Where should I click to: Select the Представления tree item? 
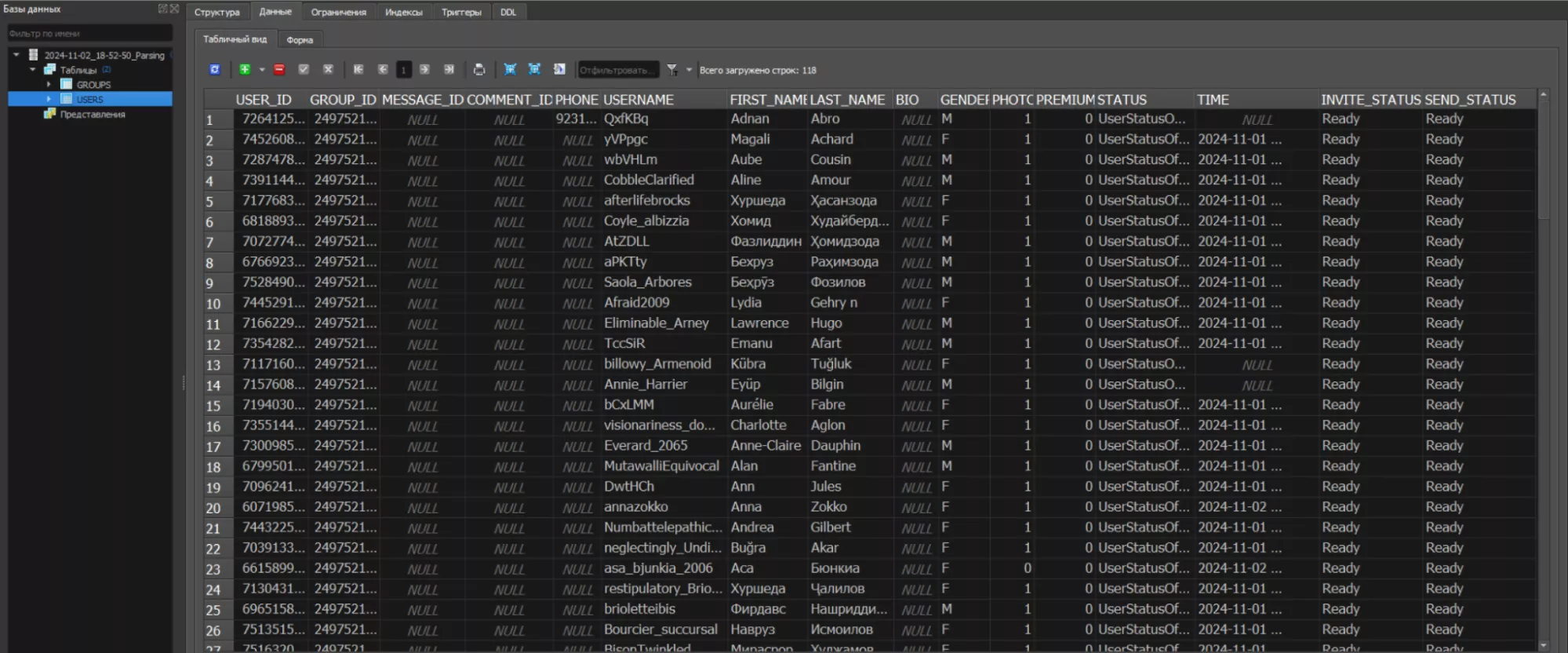point(93,115)
